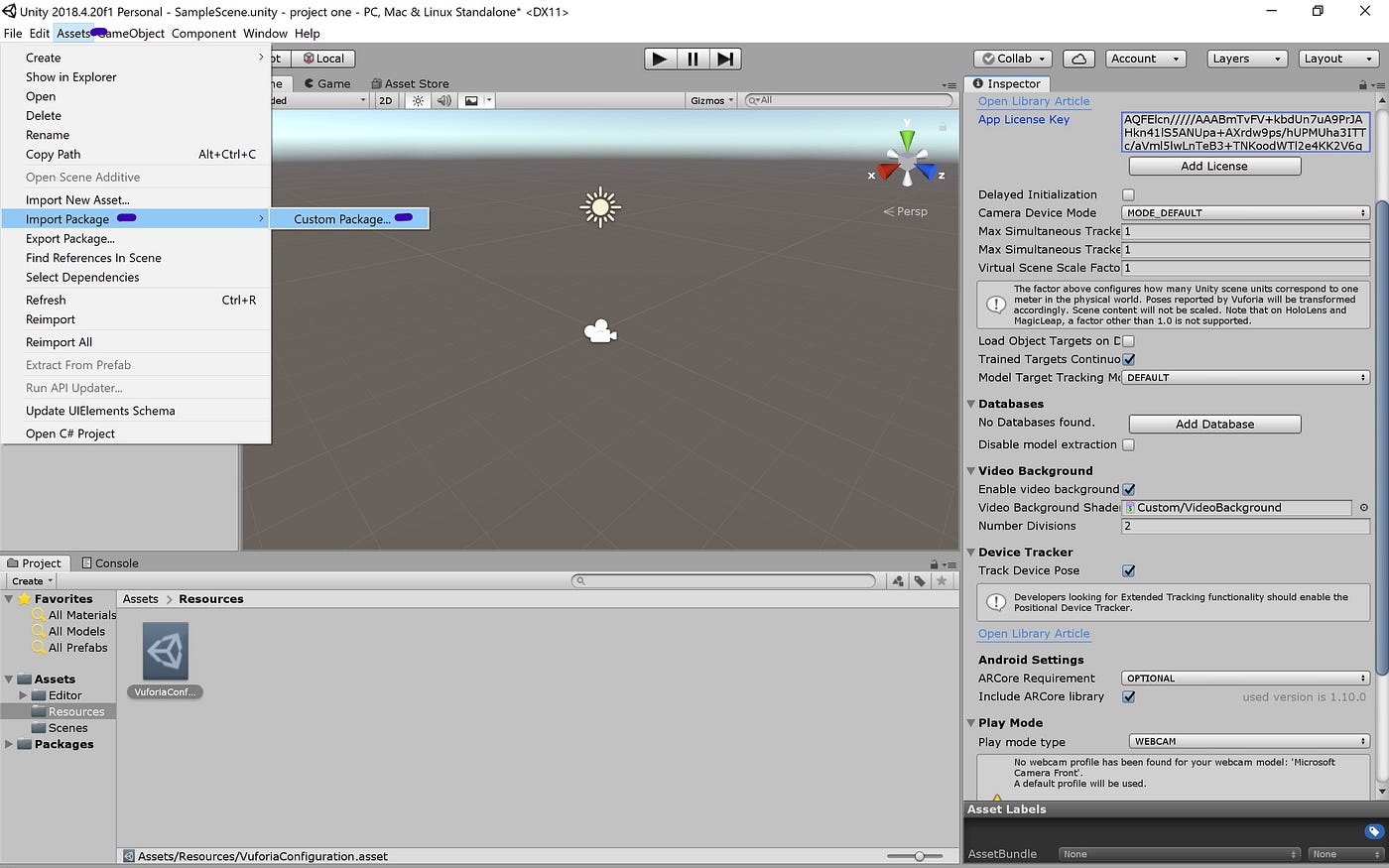
Task: Toggle 2D mode in the Scene view
Action: [385, 100]
